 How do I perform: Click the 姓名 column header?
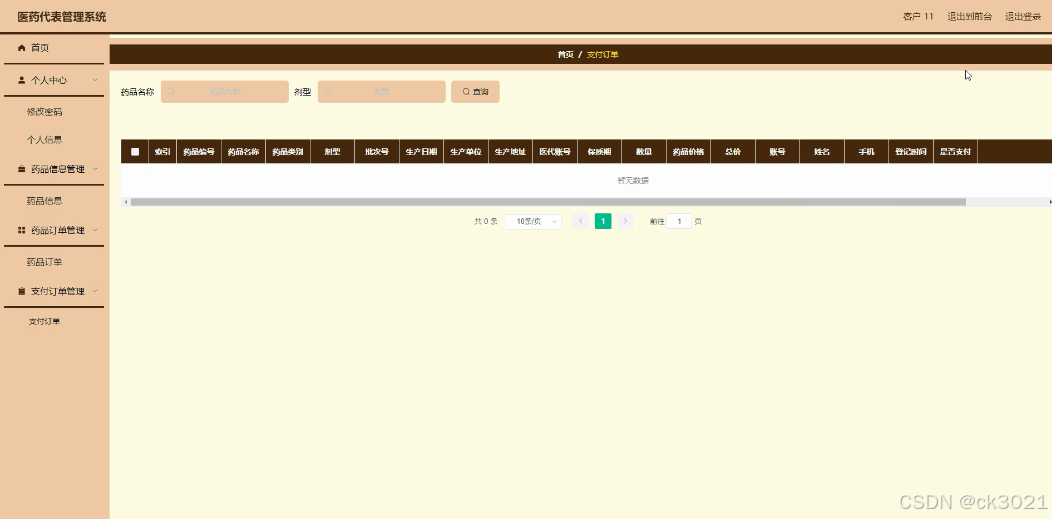tap(822, 152)
